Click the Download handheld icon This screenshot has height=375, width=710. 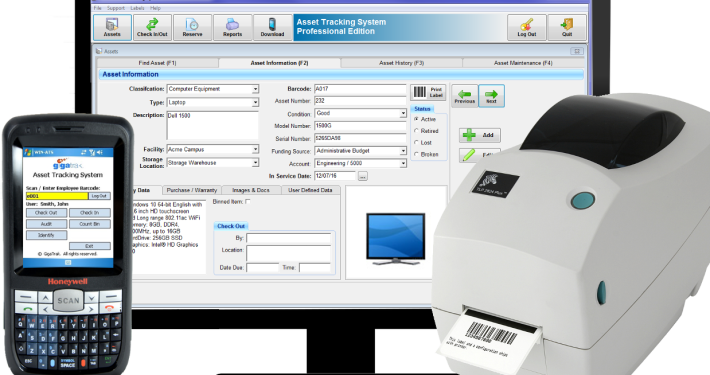point(272,27)
